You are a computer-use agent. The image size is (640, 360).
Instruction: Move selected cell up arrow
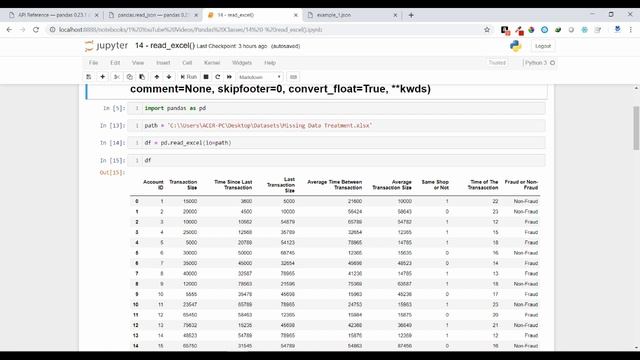157,77
